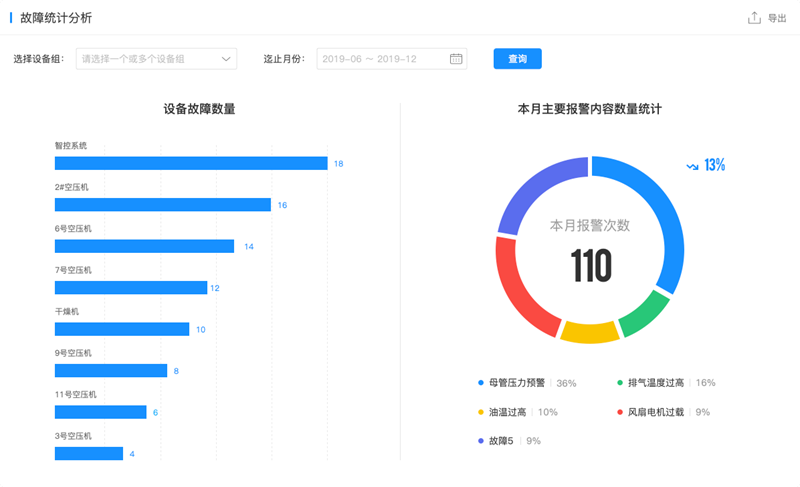This screenshot has width=800, height=487.
Task: Click the 导出 text link
Action: 777,18
